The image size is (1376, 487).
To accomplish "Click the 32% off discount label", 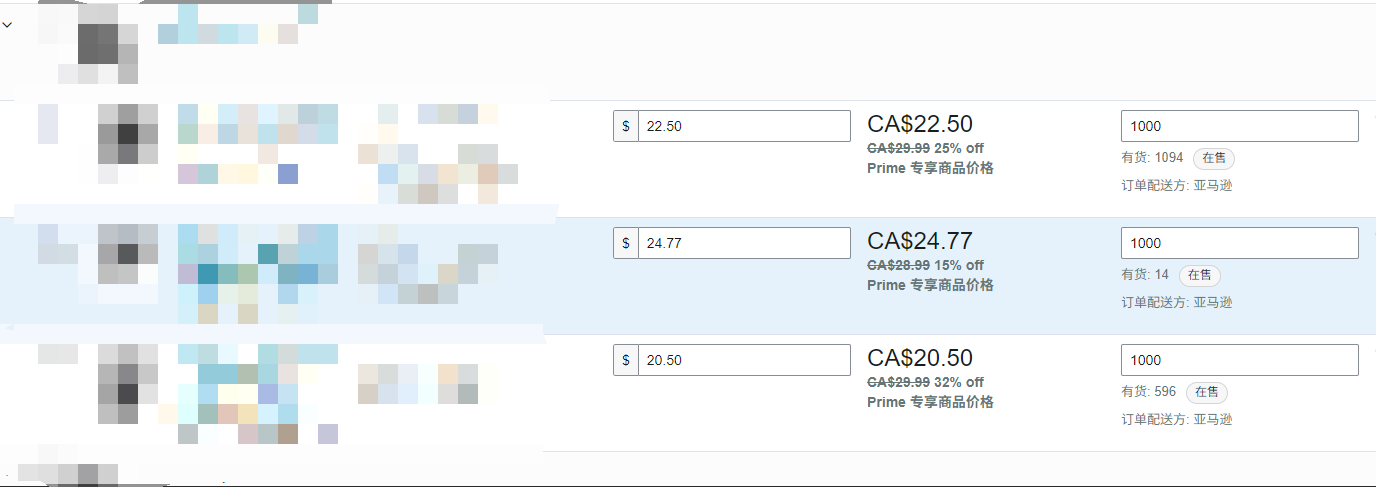I will pos(959,382).
